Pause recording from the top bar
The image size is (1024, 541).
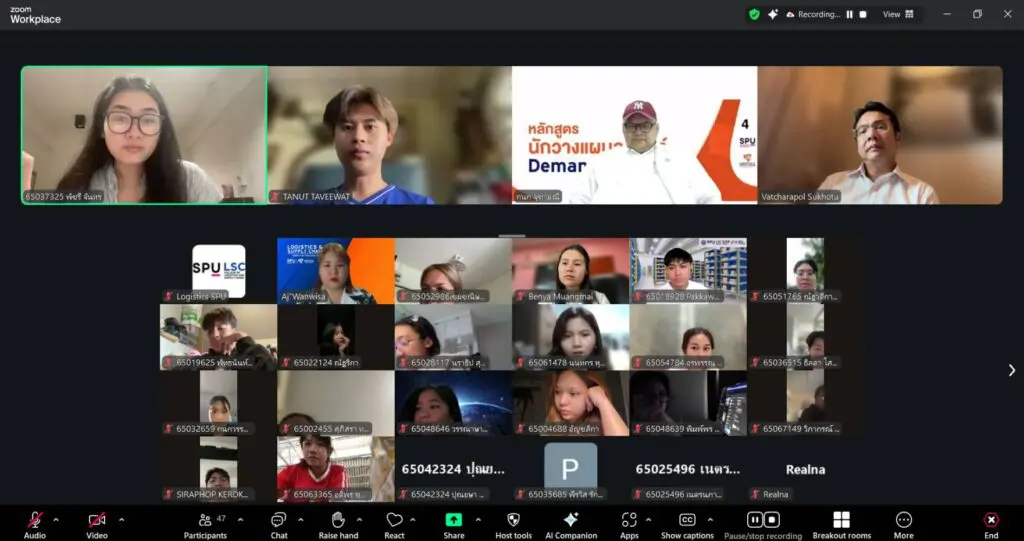[850, 14]
